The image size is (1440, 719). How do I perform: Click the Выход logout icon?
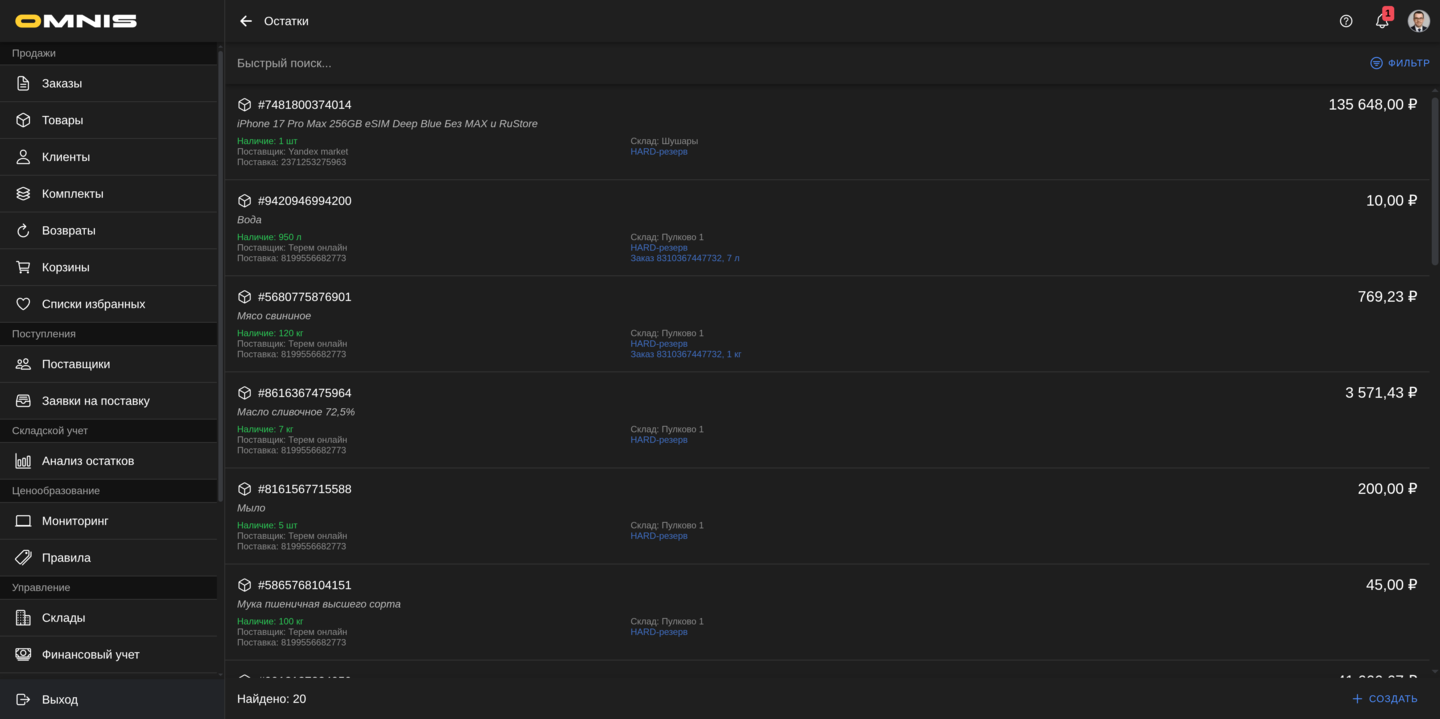coord(23,700)
